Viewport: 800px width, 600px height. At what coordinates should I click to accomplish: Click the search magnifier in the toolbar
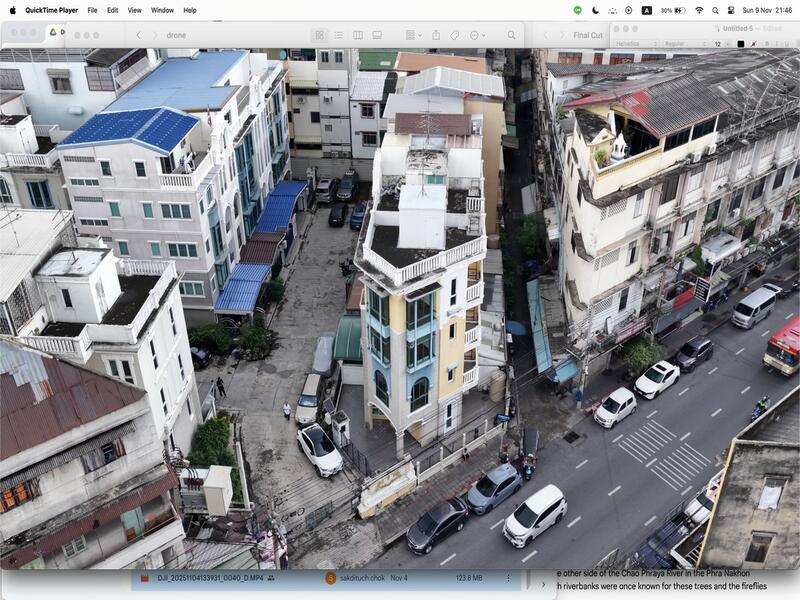[x=512, y=36]
